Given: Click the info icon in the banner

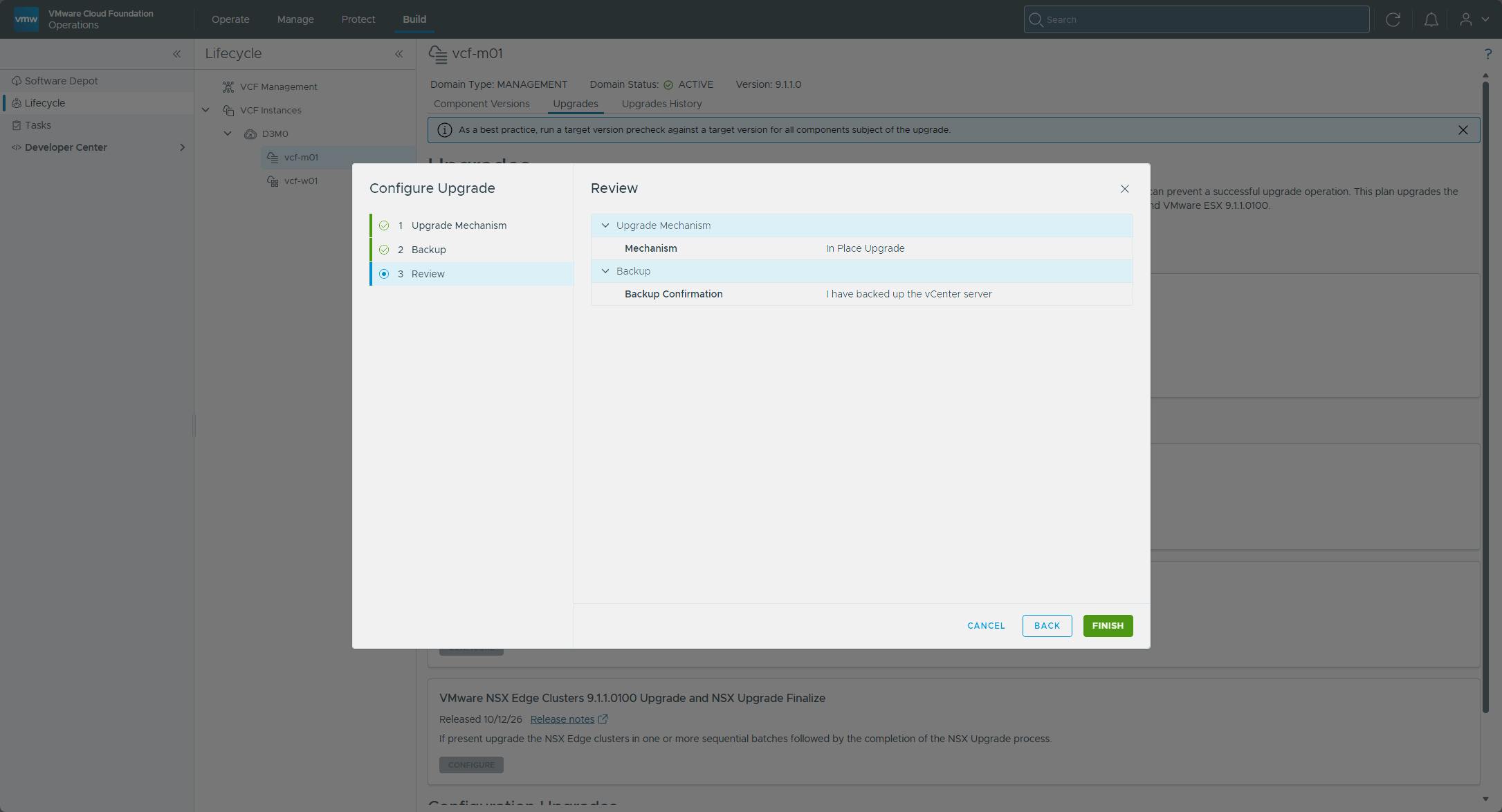Looking at the screenshot, I should click(x=445, y=130).
